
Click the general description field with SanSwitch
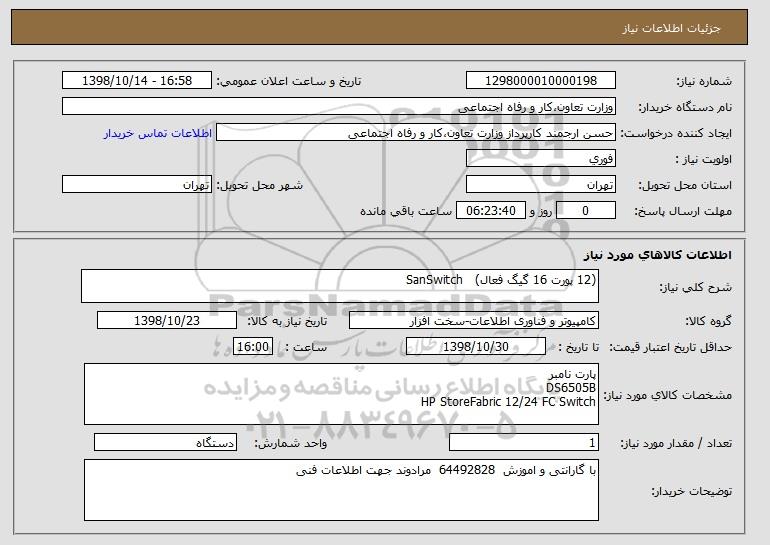tap(340, 286)
